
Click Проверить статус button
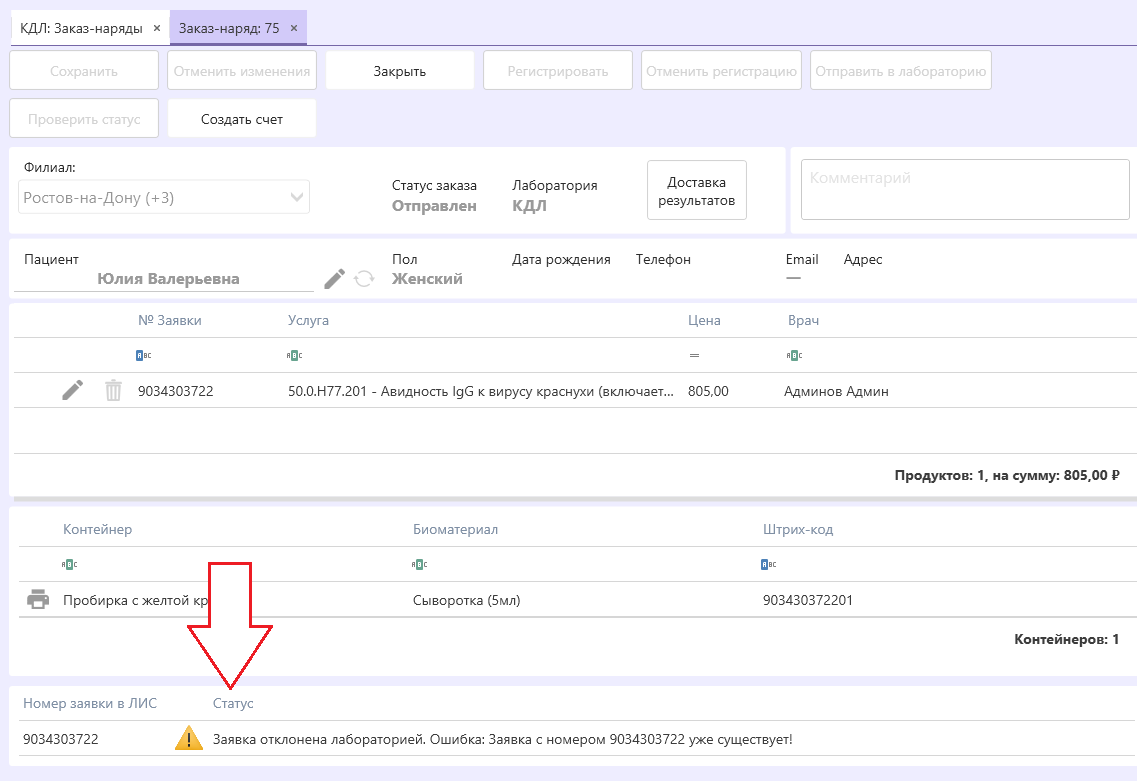[x=84, y=119]
